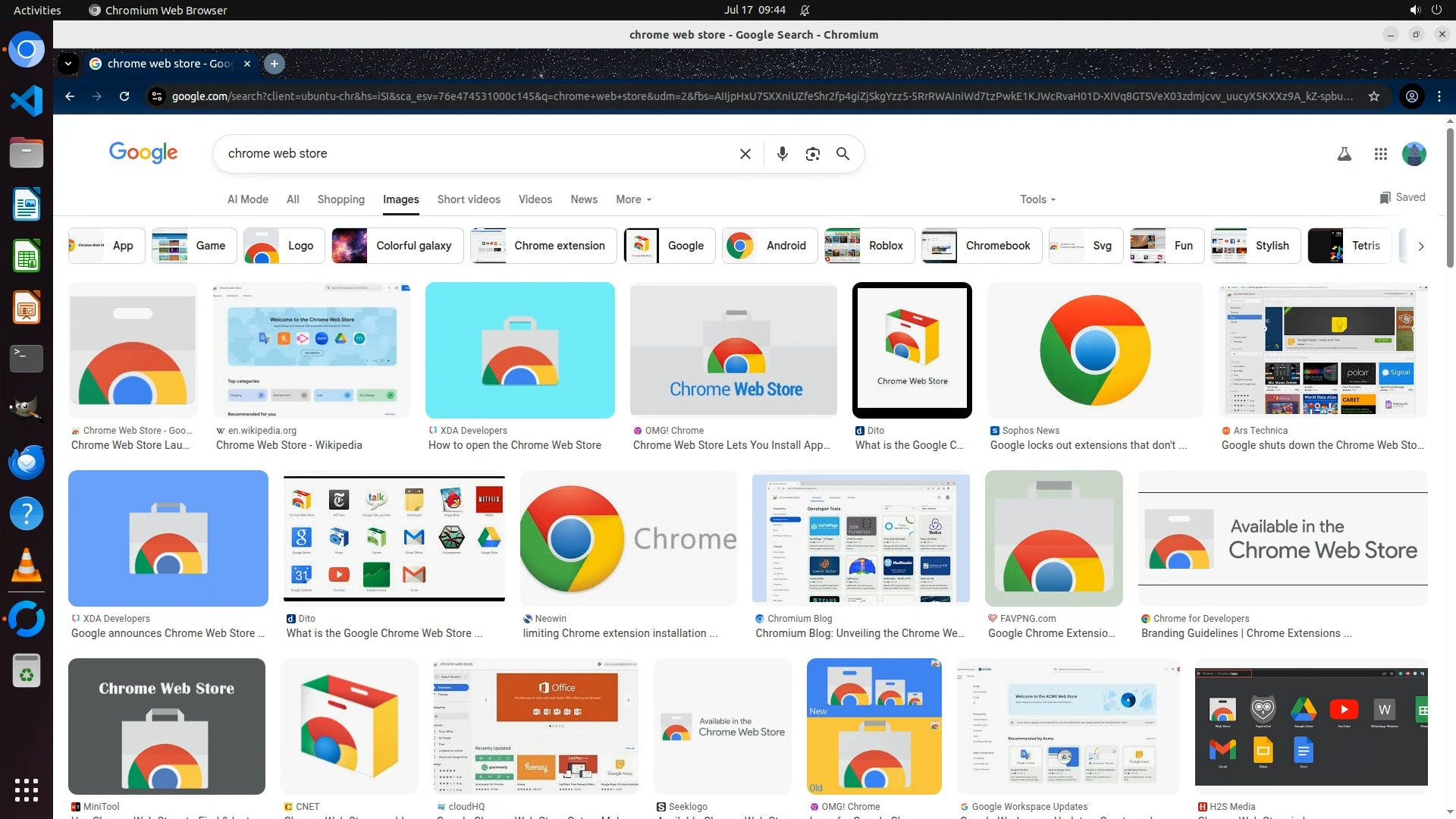Viewport: 1456px width, 819px height.
Task: Open the Google apps grid icon
Action: tap(1380, 154)
